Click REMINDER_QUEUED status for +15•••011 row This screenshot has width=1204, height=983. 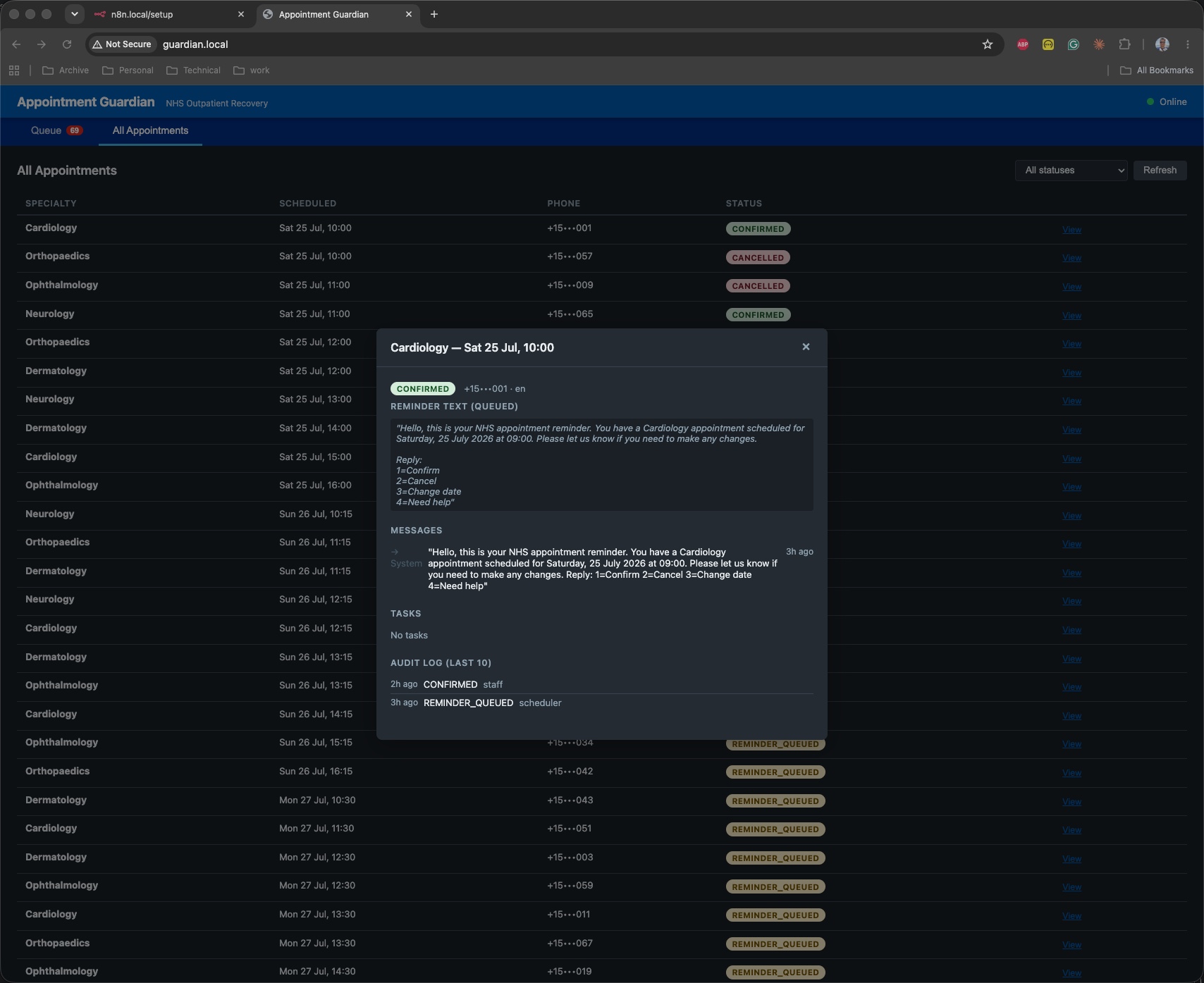(x=775, y=915)
